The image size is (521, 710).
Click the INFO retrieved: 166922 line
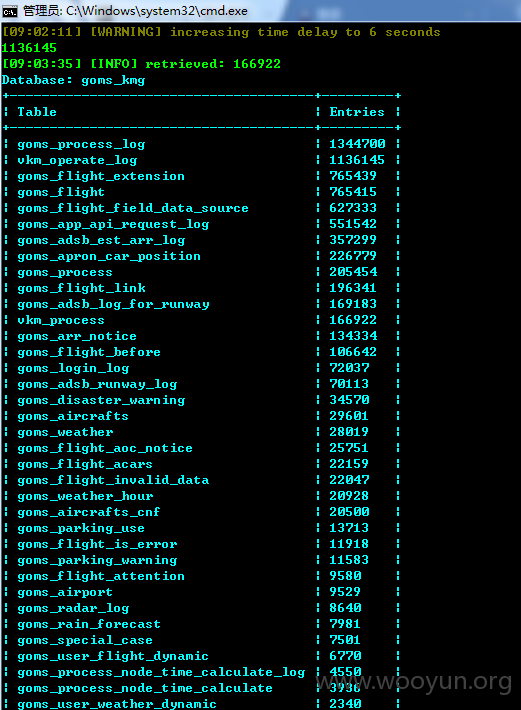pyautogui.click(x=141, y=64)
